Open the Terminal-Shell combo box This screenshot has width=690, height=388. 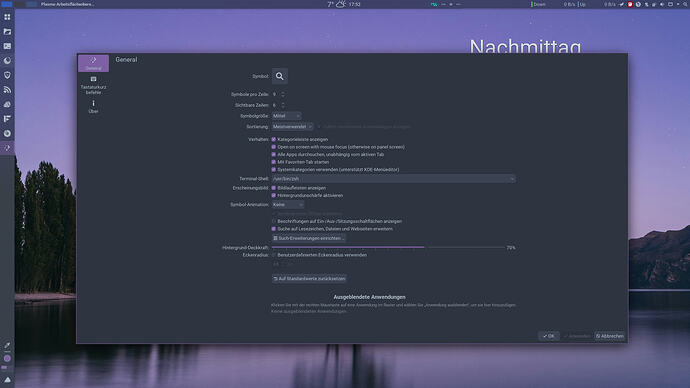(393, 179)
